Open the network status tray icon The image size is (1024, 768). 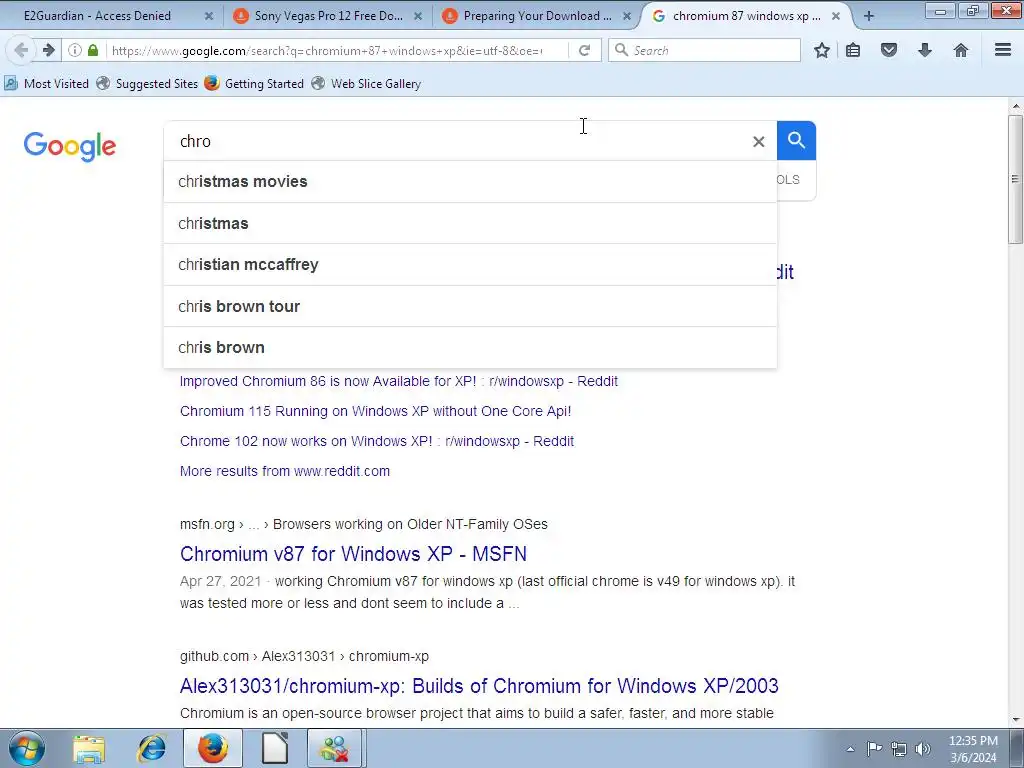pyautogui.click(x=899, y=748)
